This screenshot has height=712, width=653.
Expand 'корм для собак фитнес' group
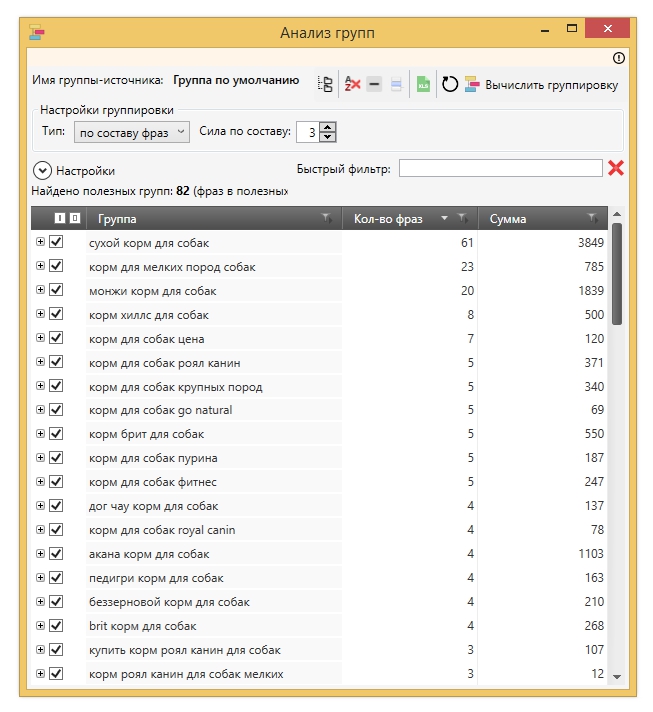pyautogui.click(x=40, y=482)
